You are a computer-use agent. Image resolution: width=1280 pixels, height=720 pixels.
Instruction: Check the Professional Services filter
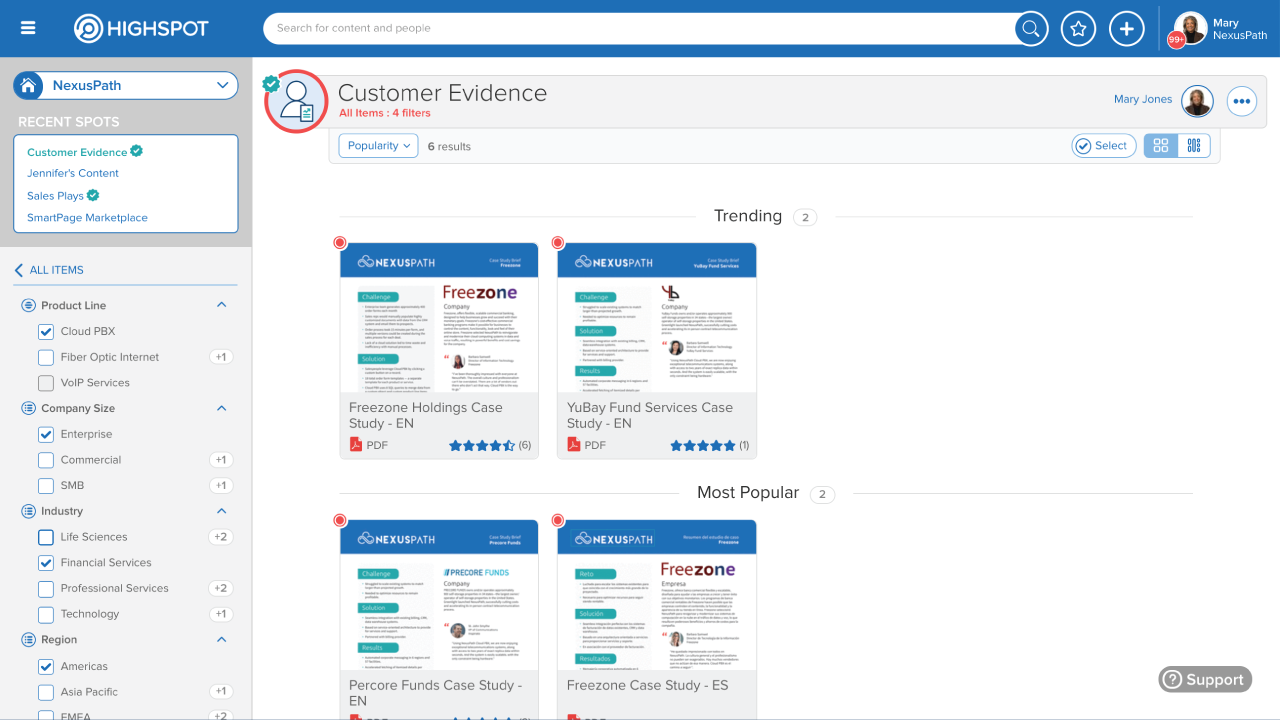pyautogui.click(x=46, y=589)
